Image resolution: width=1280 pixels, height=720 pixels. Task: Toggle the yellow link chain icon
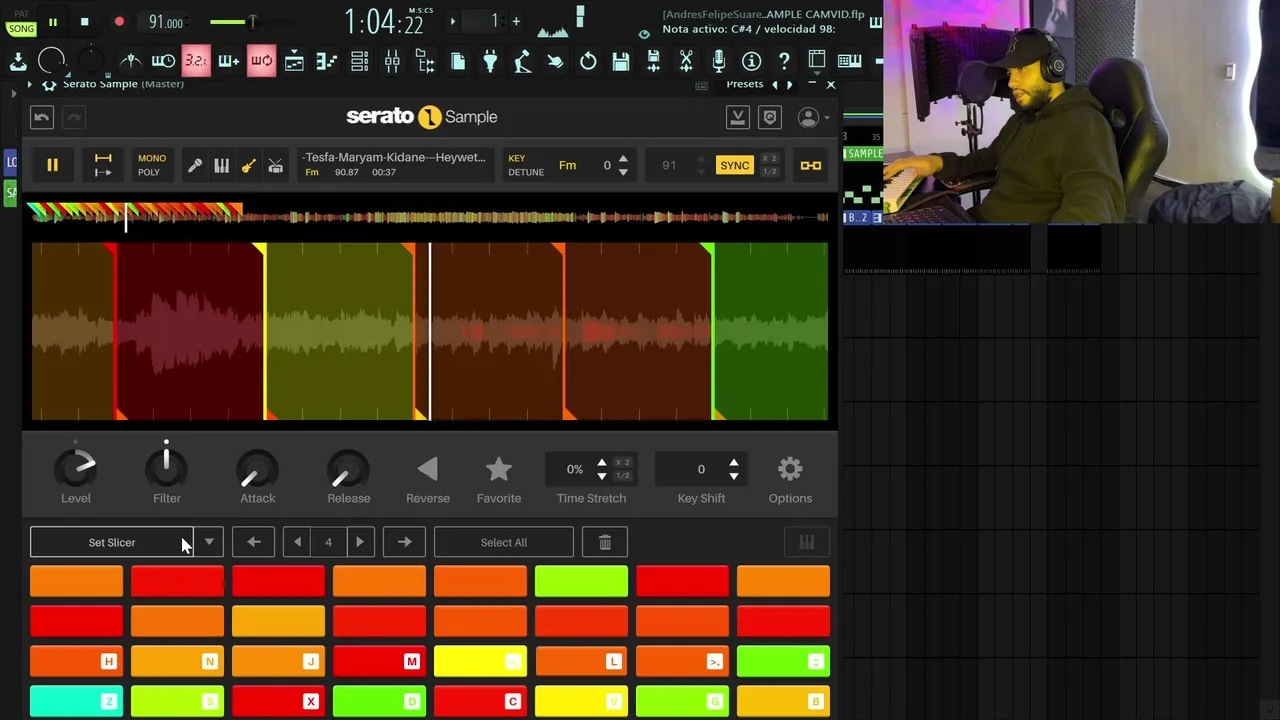[810, 166]
